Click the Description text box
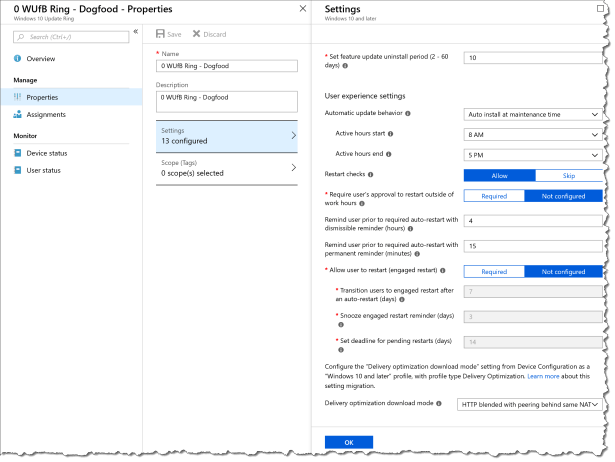Viewport: 615px width, 462px height. click(x=227, y=102)
